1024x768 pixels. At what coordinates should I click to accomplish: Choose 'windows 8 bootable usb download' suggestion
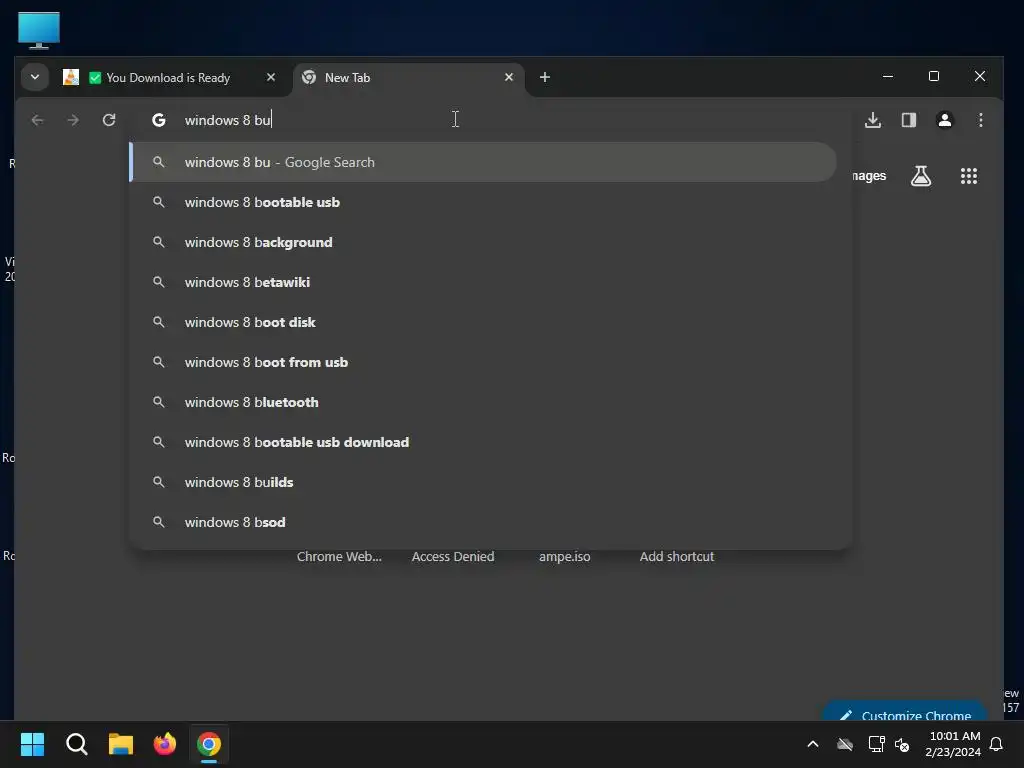483,441
